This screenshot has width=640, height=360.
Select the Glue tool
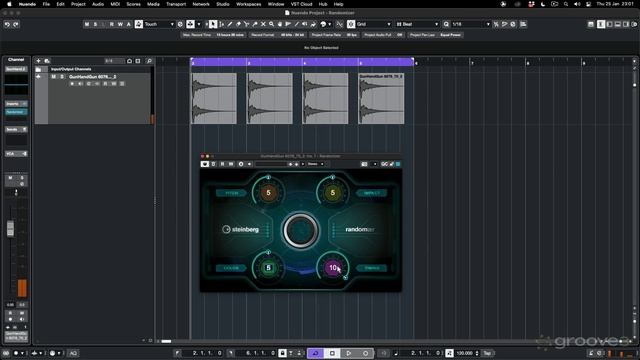pos(255,24)
